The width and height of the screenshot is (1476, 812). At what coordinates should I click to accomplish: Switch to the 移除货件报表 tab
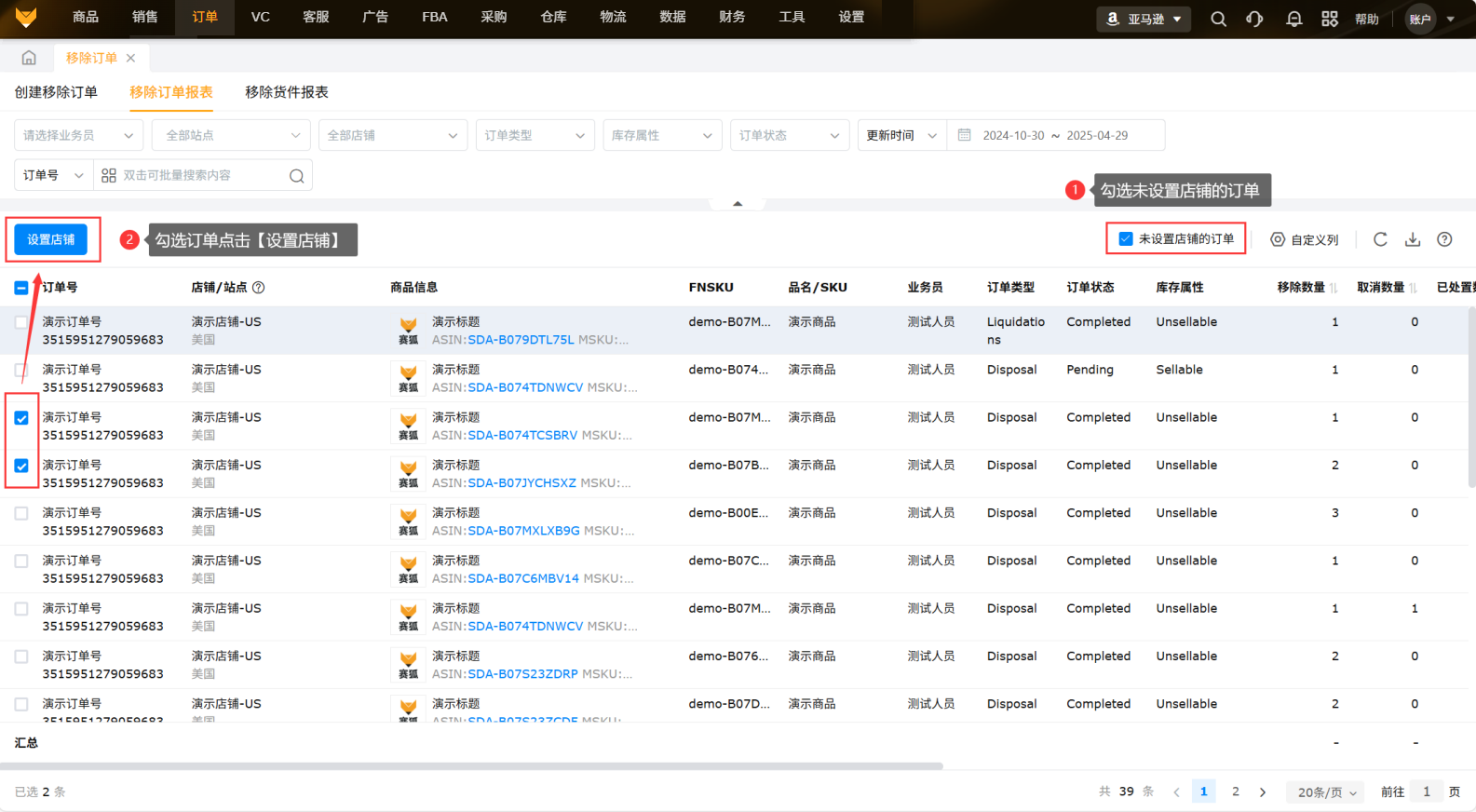point(286,92)
